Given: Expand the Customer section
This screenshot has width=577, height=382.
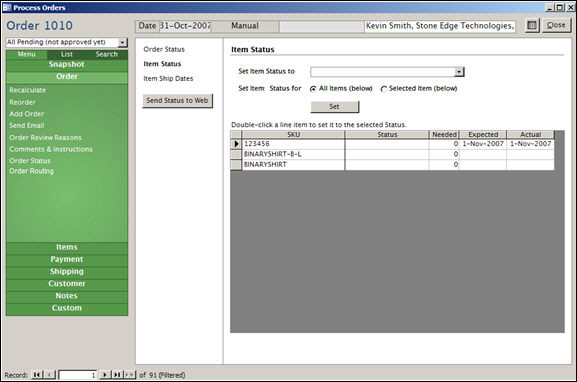Looking at the screenshot, I should pyautogui.click(x=67, y=284).
